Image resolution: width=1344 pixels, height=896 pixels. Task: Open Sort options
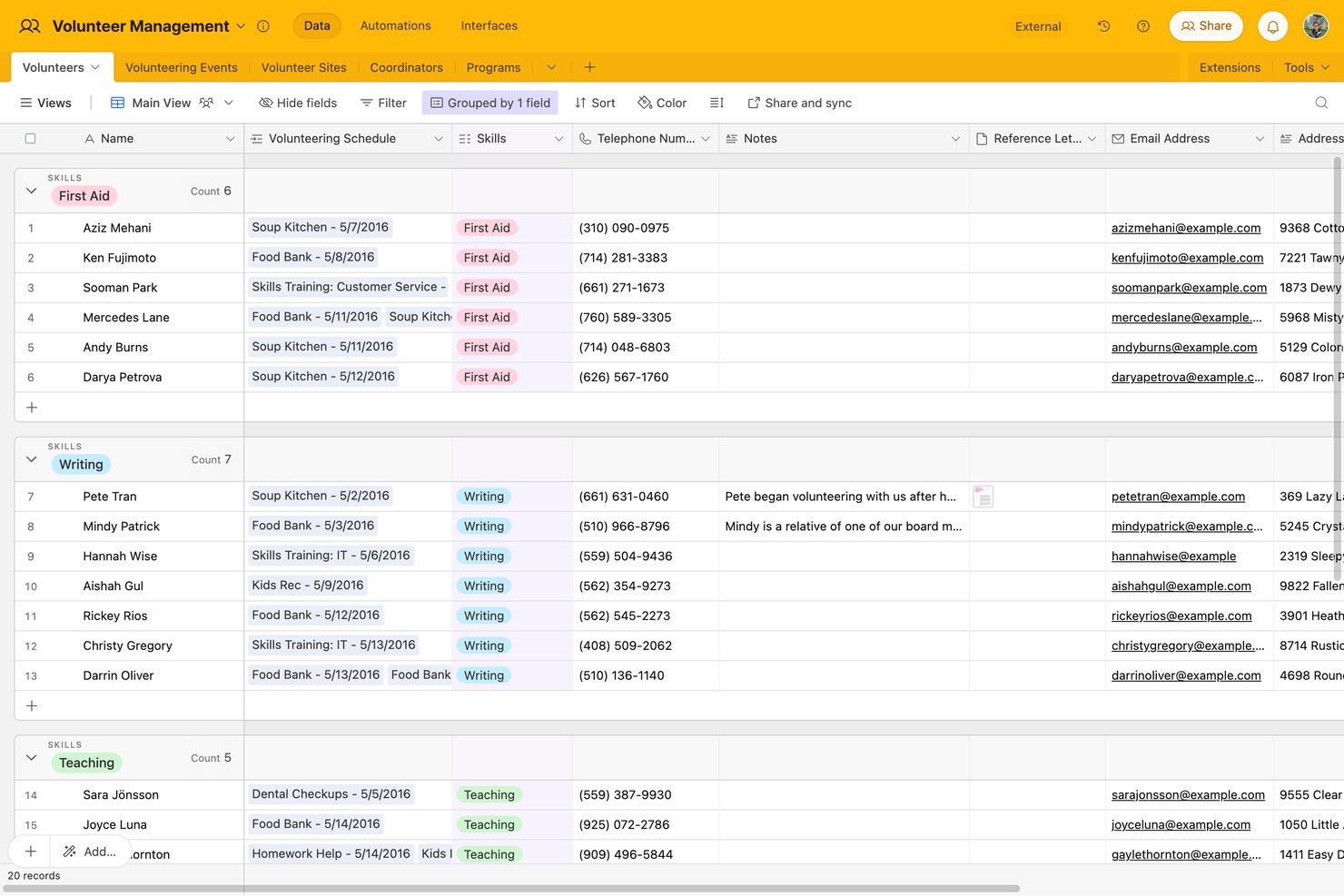(595, 103)
